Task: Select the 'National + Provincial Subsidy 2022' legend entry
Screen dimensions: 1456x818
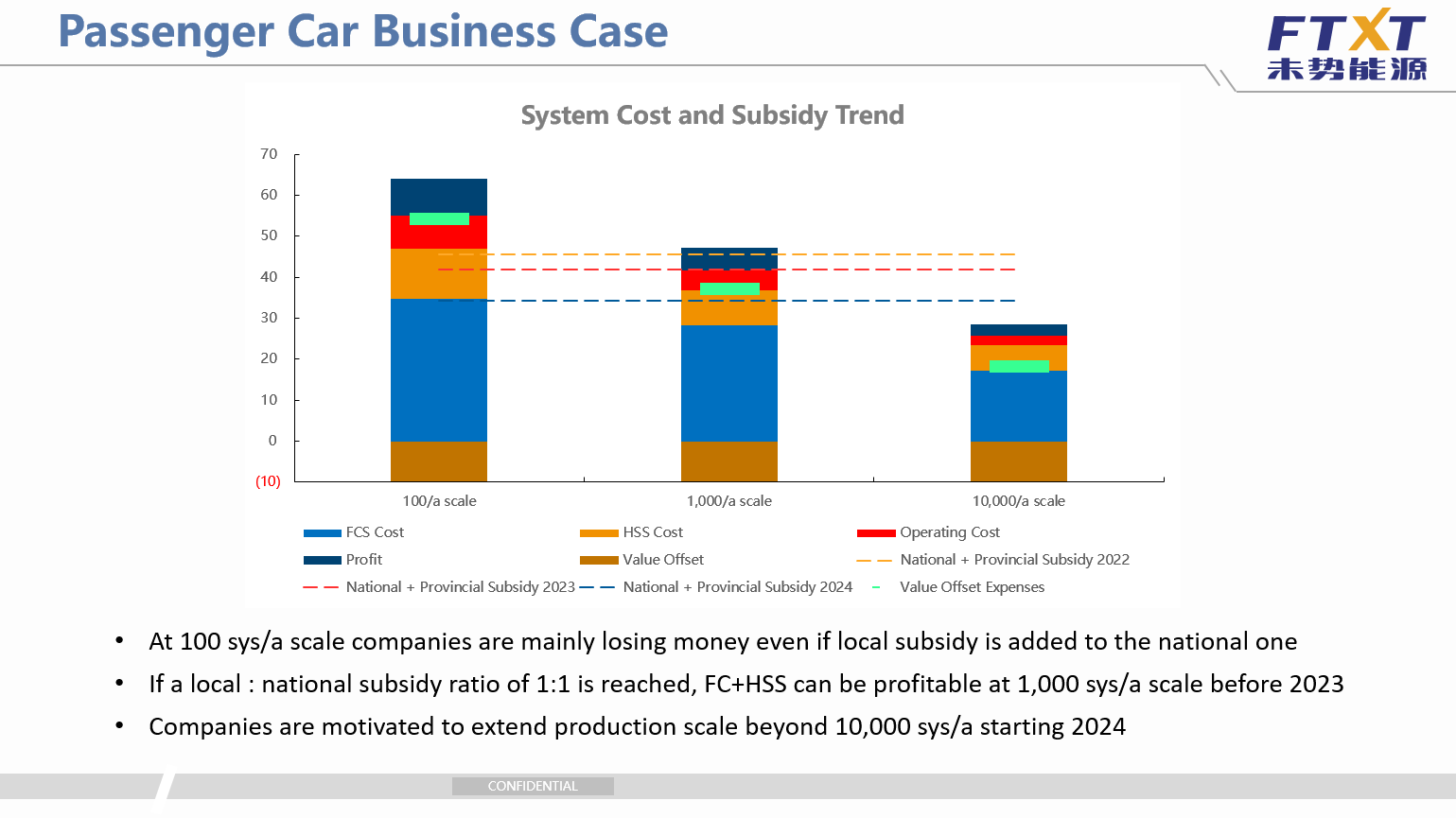Action: tap(992, 560)
